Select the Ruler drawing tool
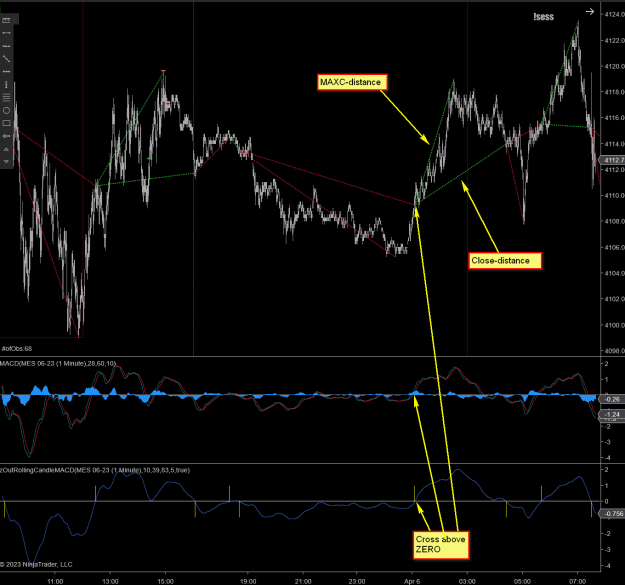 click(x=6, y=20)
